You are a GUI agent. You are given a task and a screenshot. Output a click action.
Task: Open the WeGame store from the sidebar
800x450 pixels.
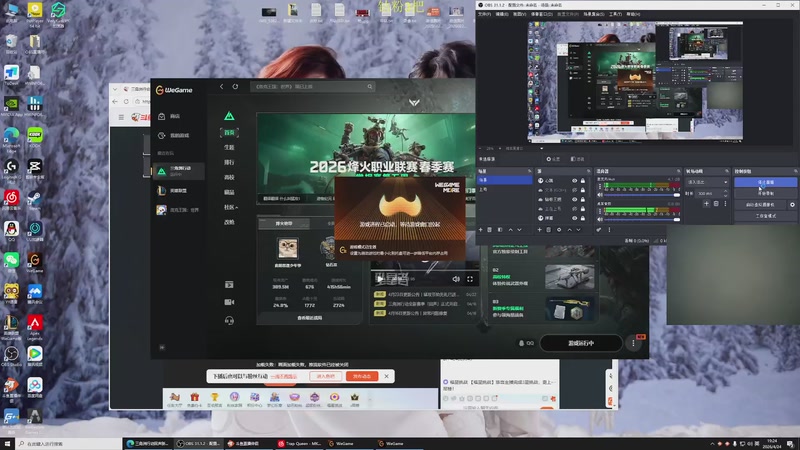point(170,116)
